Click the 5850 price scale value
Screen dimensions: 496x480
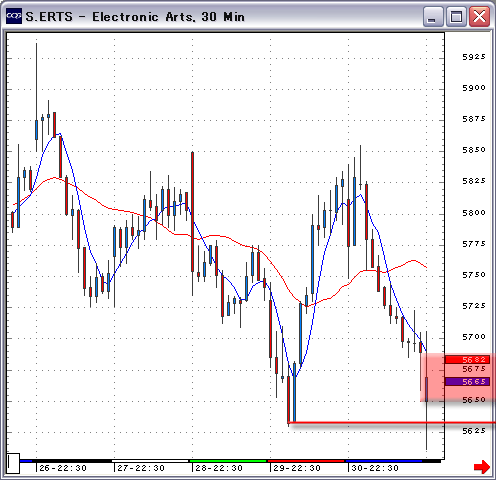pyautogui.click(x=474, y=150)
